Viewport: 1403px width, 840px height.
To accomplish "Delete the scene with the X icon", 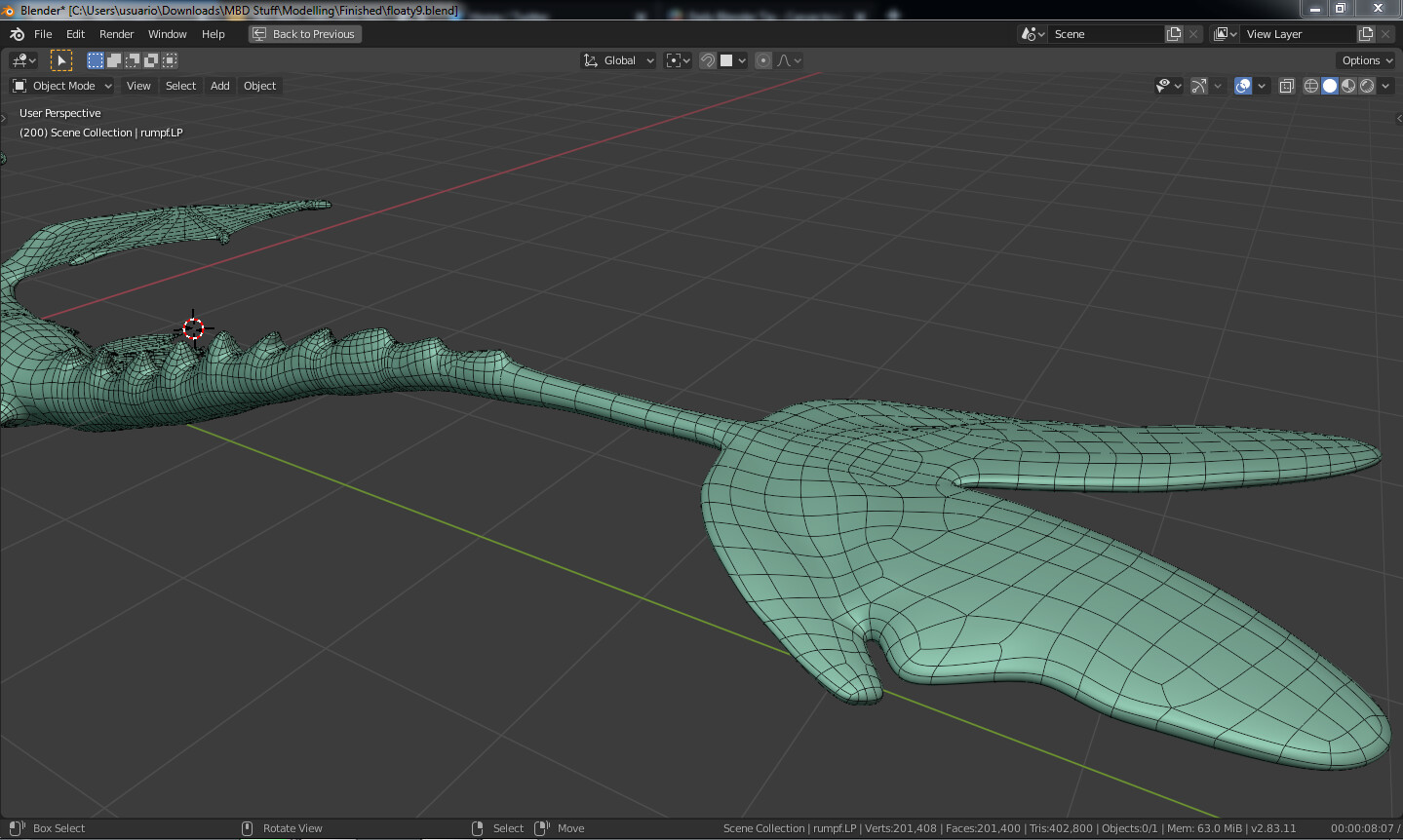I will (x=1193, y=34).
